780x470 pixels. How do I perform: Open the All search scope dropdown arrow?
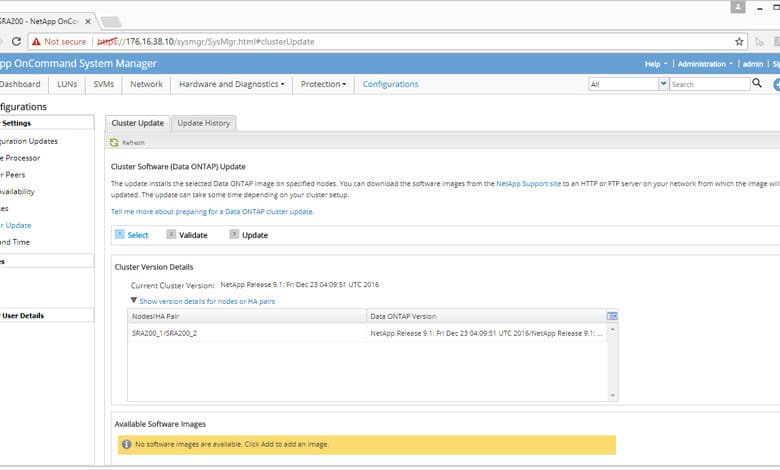[663, 84]
